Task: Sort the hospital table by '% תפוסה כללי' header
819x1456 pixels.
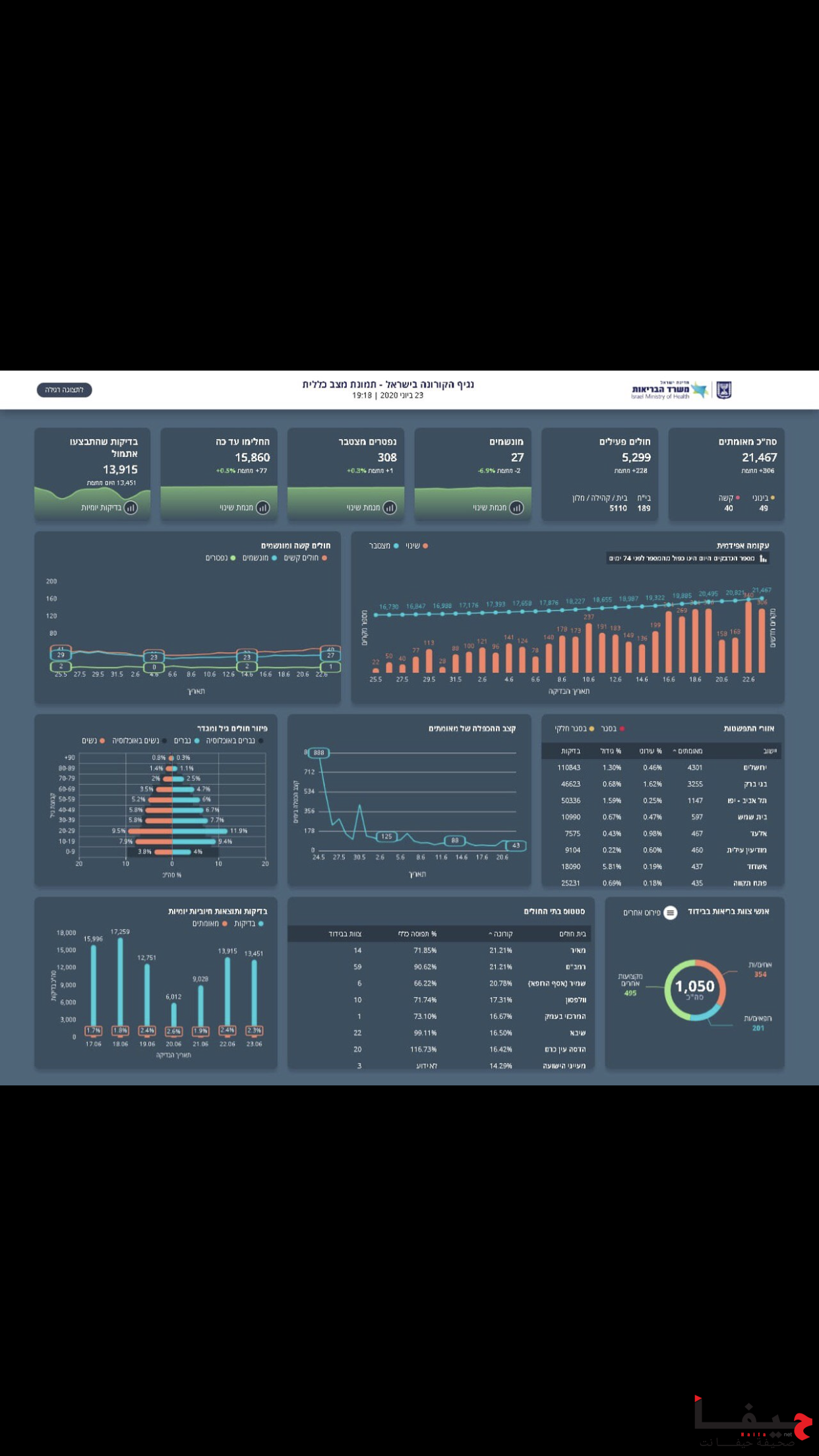Action: point(417,934)
